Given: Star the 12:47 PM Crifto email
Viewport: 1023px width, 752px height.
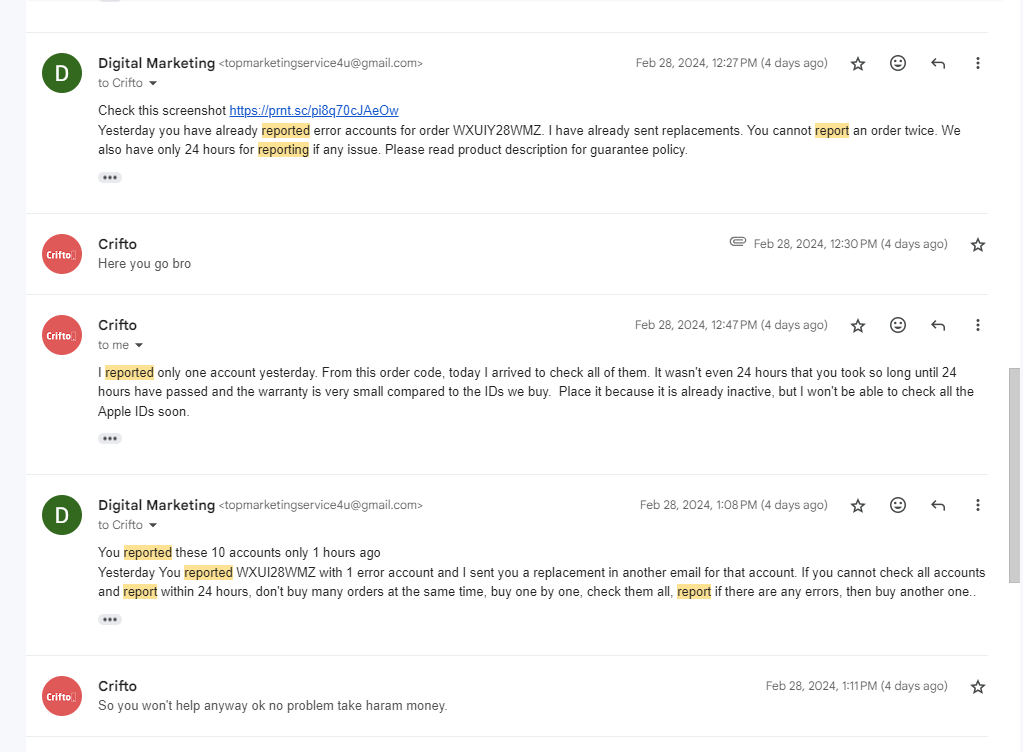Looking at the screenshot, I should click(x=858, y=325).
